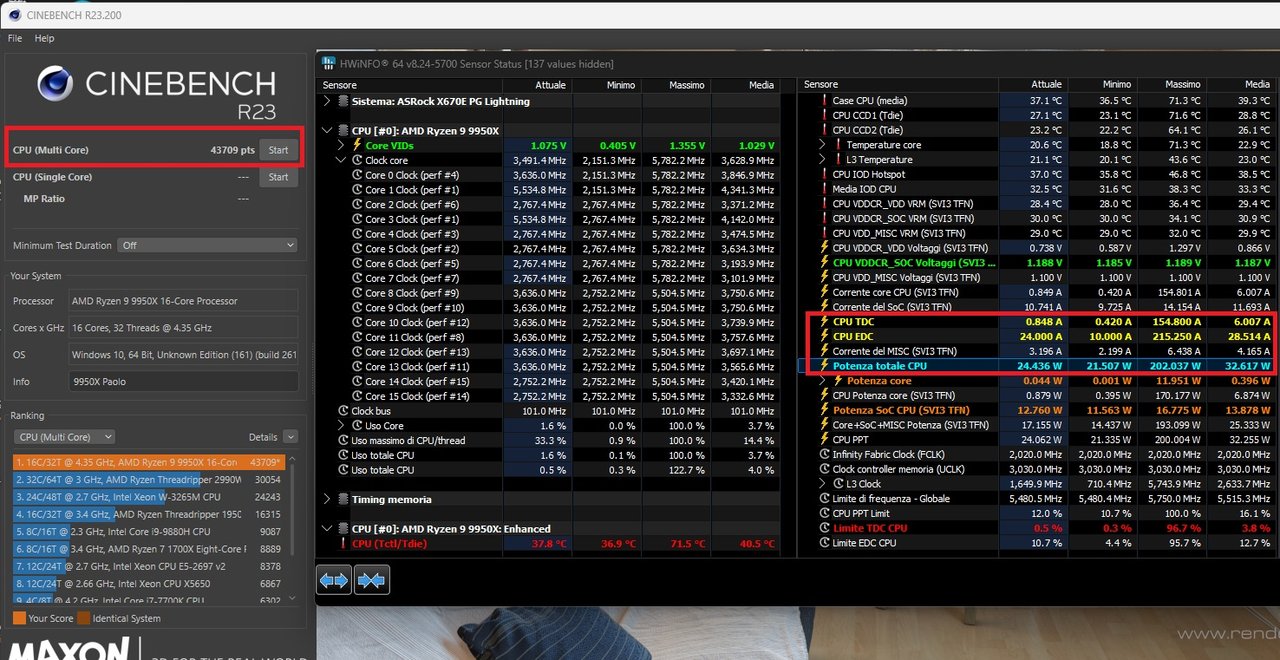Click the thermometer icon beside CPU (Tctl/Tdie)
This screenshot has width=1280, height=660.
tap(343, 544)
